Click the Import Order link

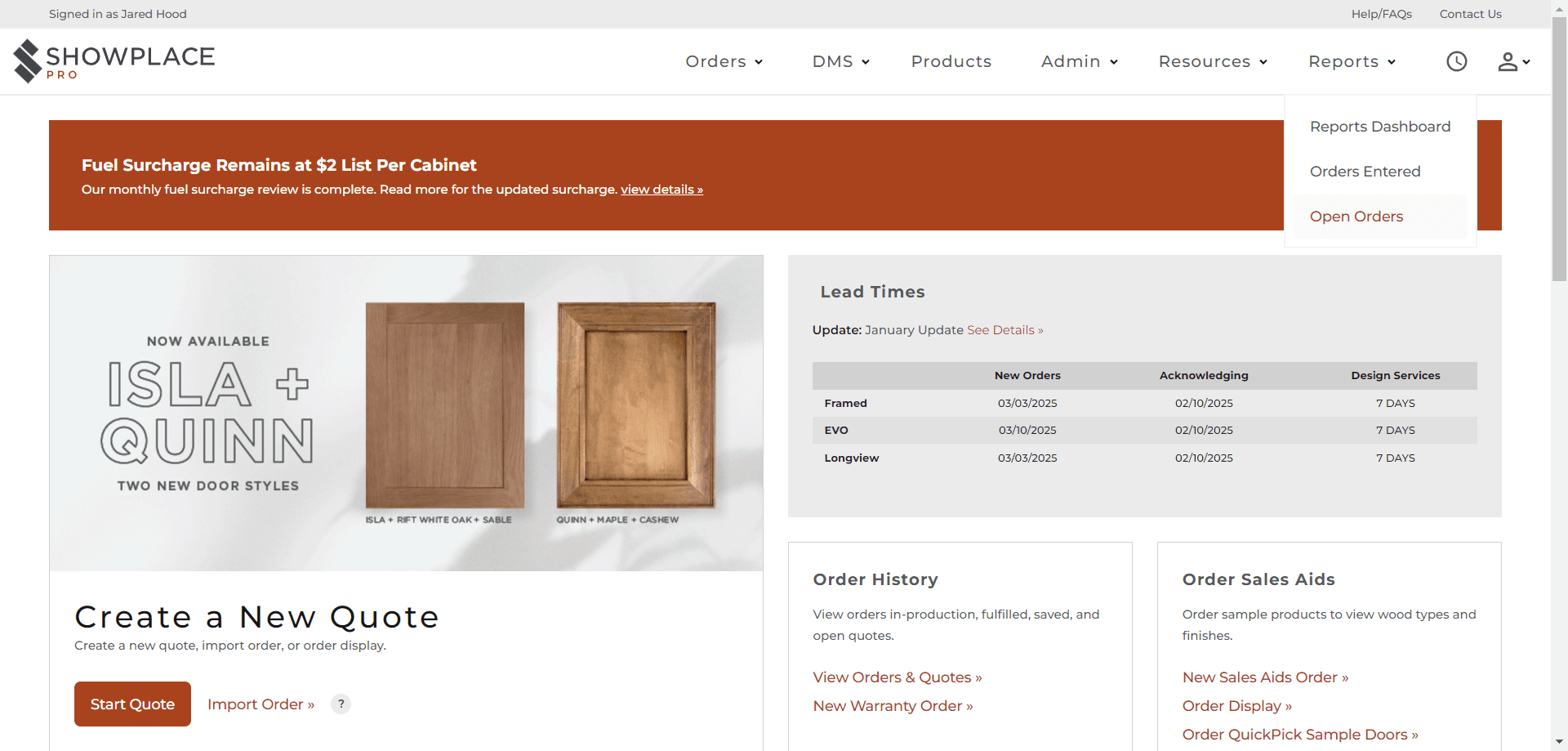point(261,704)
